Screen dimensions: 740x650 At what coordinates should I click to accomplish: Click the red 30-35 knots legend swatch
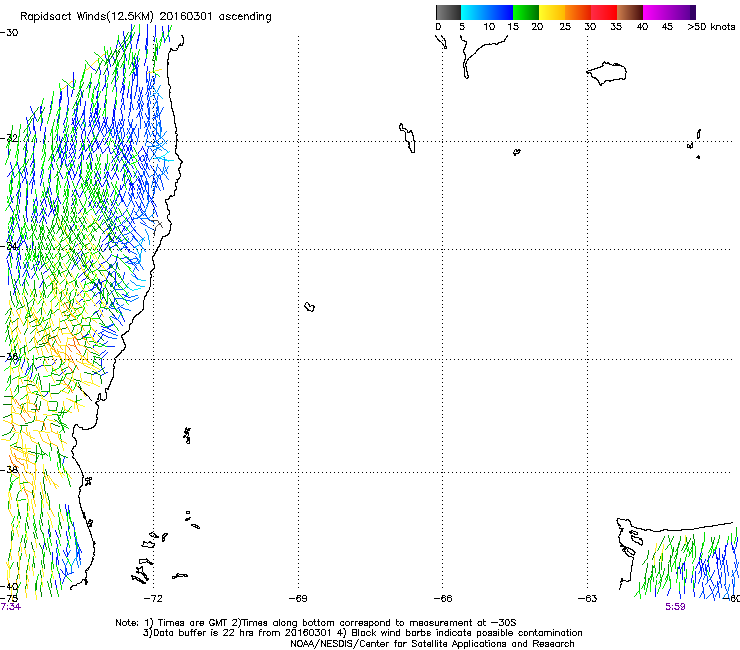pos(604,12)
